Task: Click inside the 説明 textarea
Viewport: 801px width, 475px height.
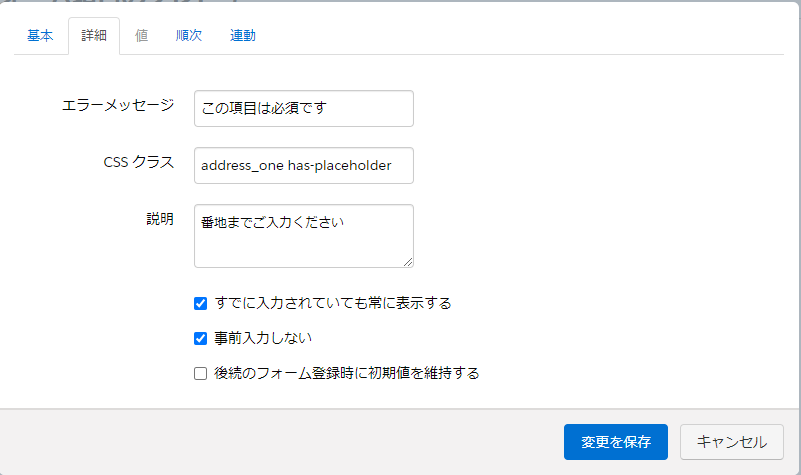Action: [303, 236]
